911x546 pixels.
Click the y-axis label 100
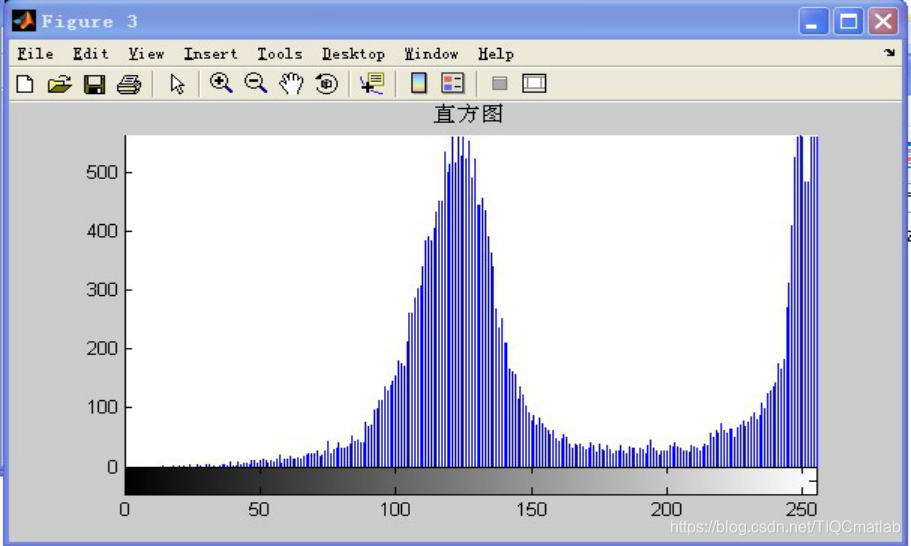(102, 407)
